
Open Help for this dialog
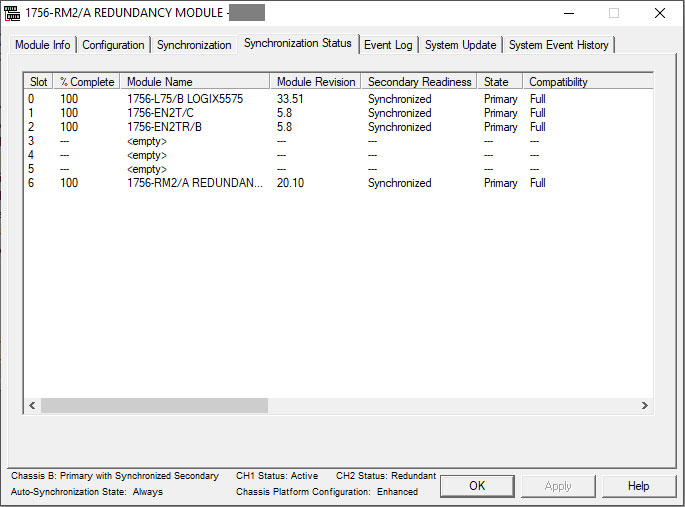point(638,486)
